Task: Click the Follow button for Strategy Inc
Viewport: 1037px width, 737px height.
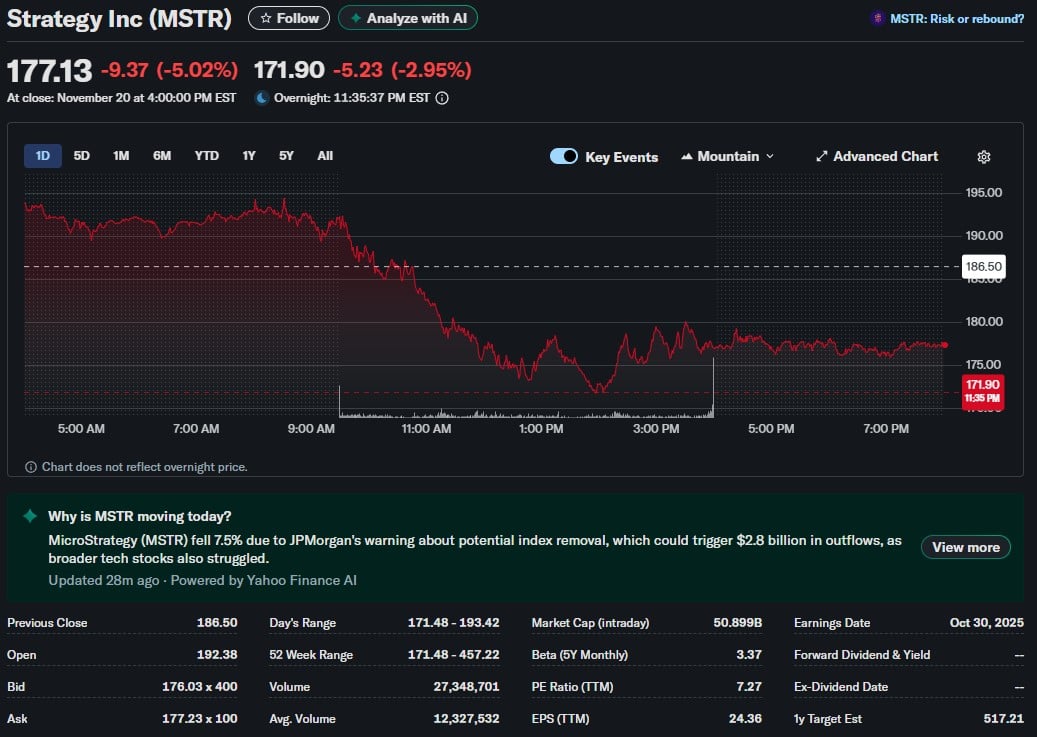Action: click(x=288, y=17)
